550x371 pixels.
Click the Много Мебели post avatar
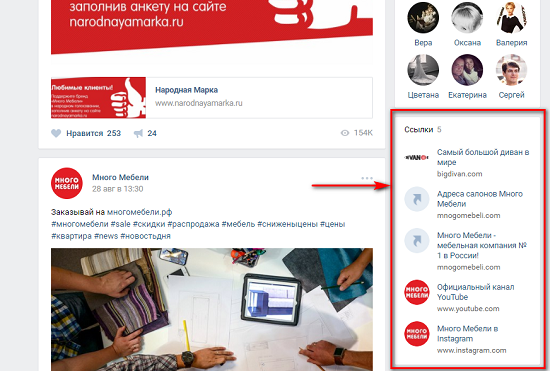click(67, 183)
